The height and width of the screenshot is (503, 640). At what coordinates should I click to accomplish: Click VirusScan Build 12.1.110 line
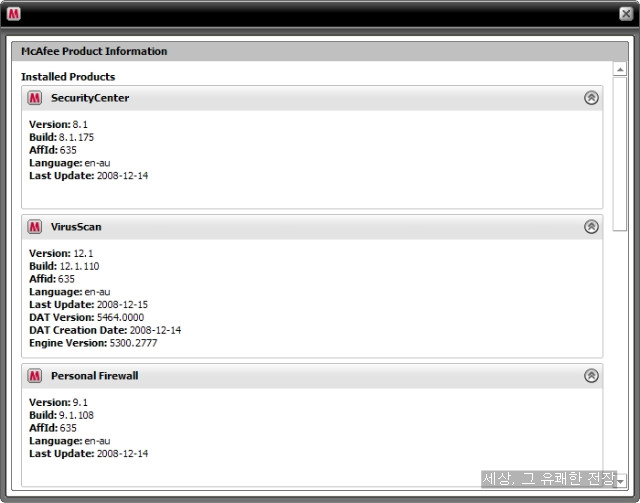(64, 266)
